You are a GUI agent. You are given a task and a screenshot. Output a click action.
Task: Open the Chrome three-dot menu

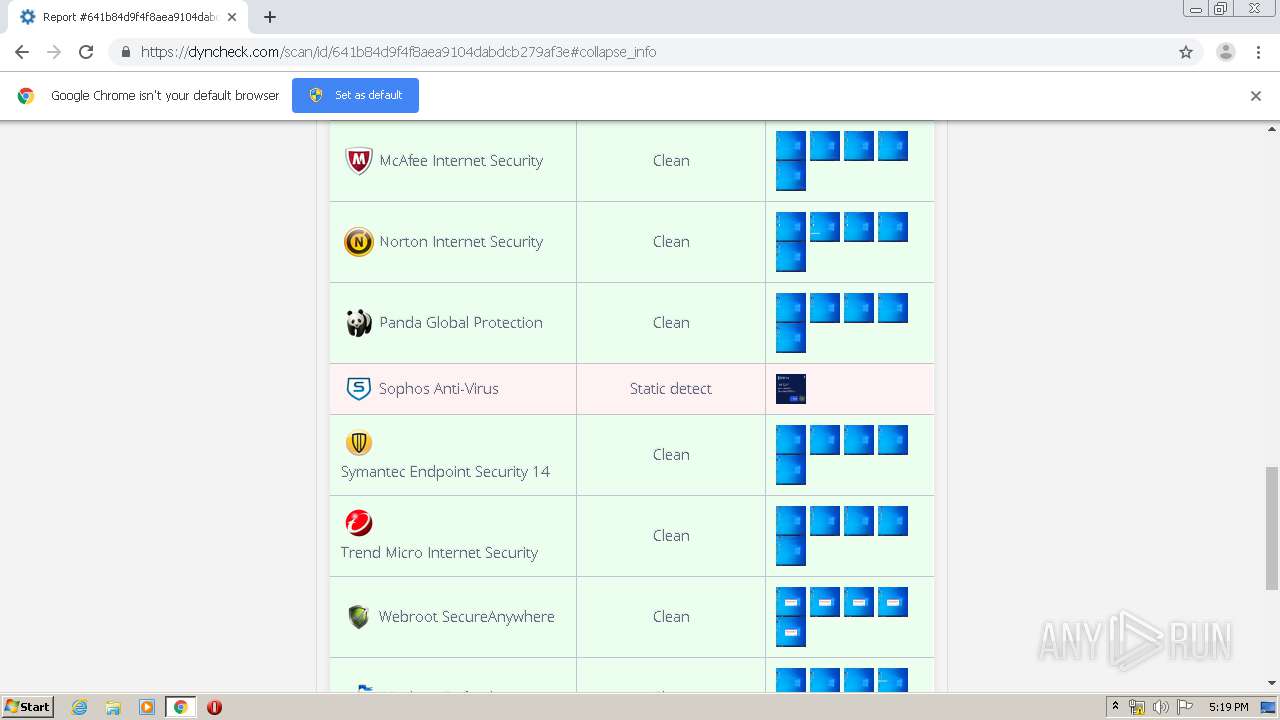tap(1259, 52)
